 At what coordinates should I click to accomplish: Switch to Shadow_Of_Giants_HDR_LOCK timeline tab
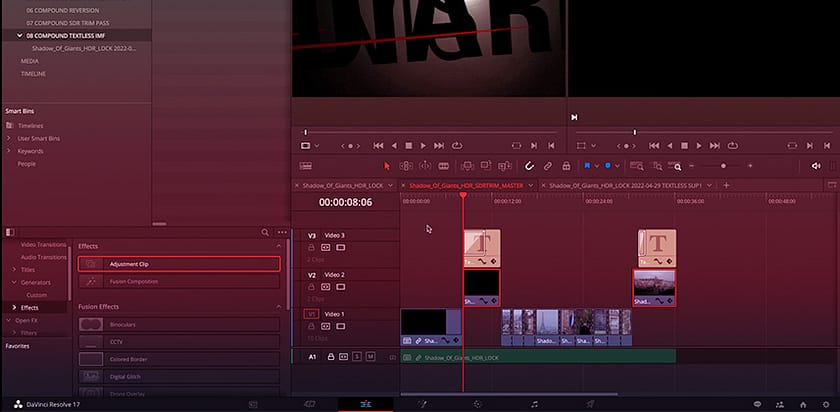(x=343, y=185)
